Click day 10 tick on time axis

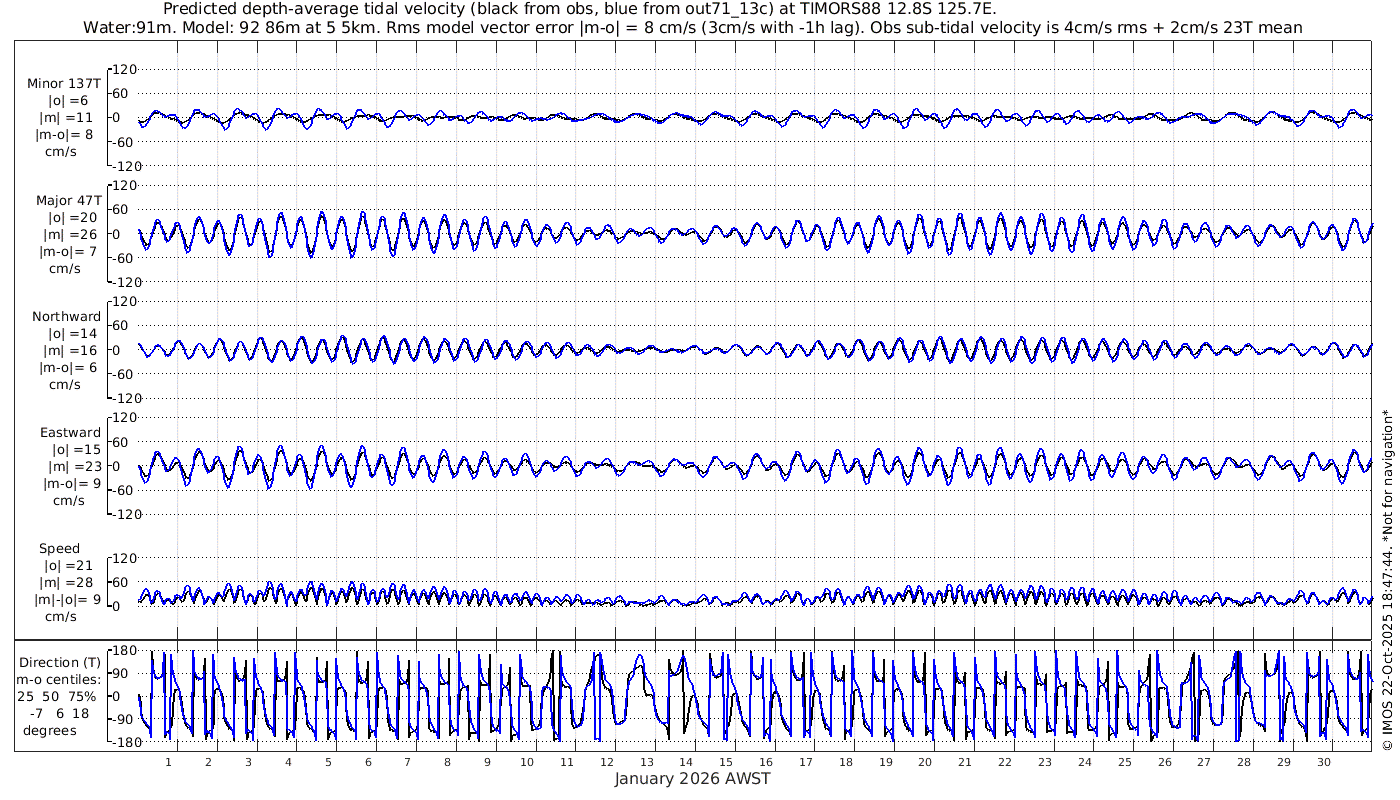[527, 761]
